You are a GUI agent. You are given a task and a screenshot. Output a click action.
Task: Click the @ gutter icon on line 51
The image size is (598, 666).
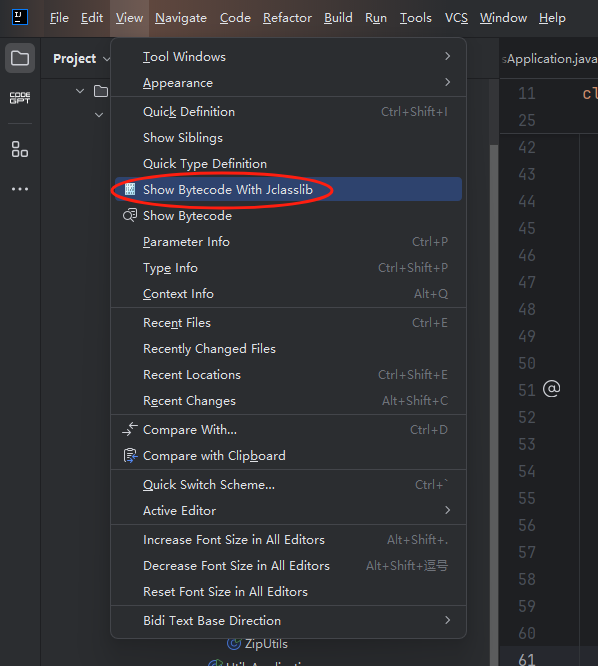click(x=551, y=389)
